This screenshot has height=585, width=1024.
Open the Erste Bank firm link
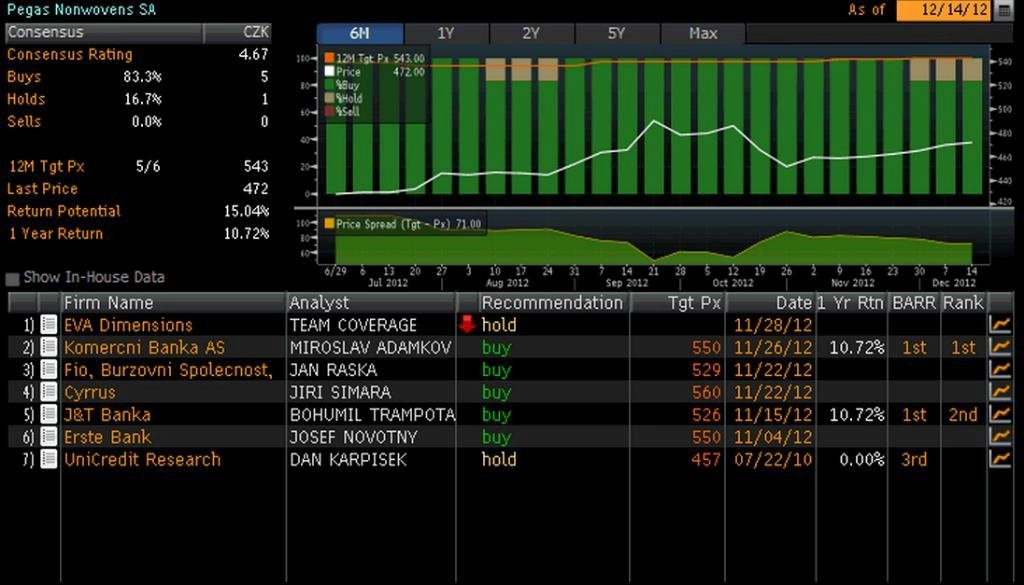coord(108,437)
